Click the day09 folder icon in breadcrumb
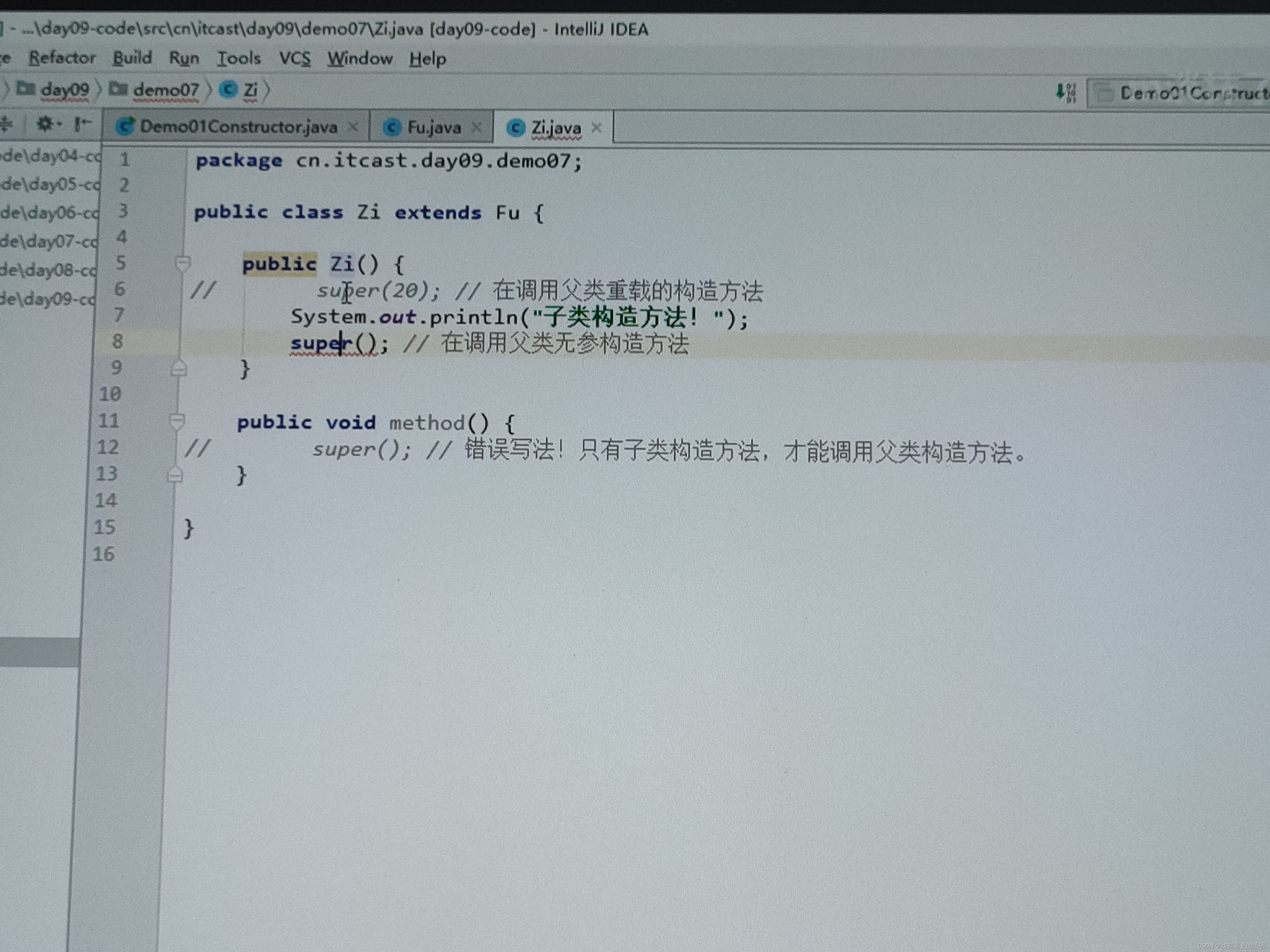Viewport: 1270px width, 952px height. pos(26,89)
